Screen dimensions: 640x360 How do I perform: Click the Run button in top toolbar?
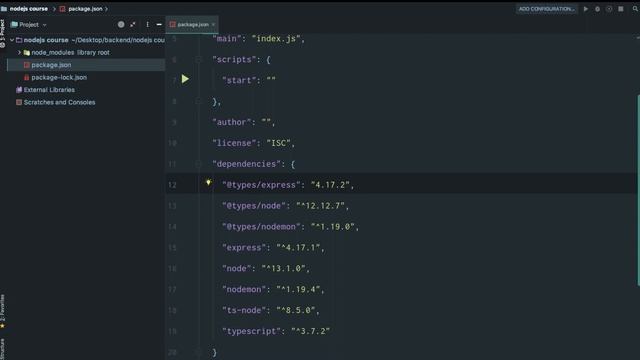point(586,9)
